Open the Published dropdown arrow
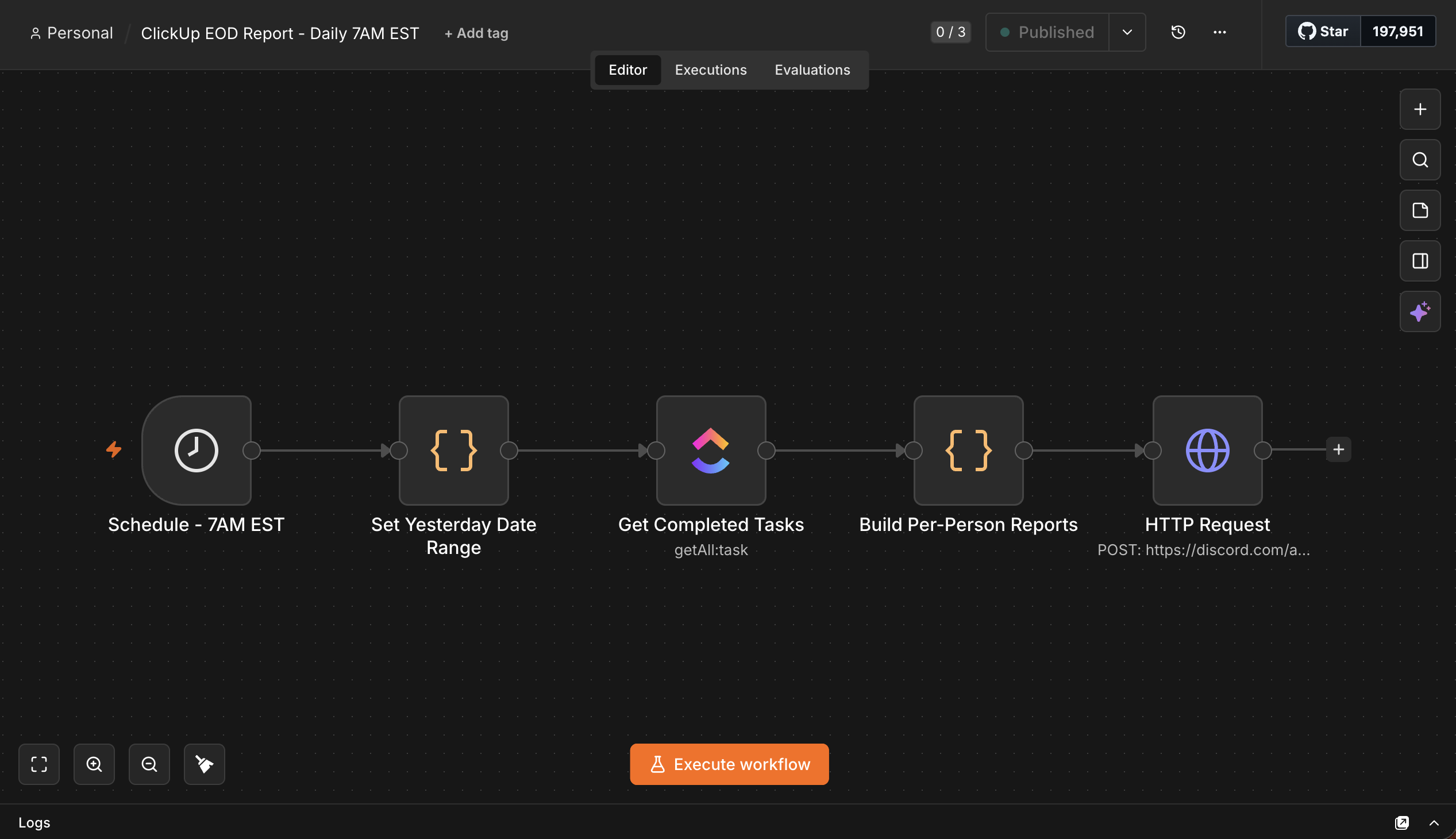 coord(1127,32)
